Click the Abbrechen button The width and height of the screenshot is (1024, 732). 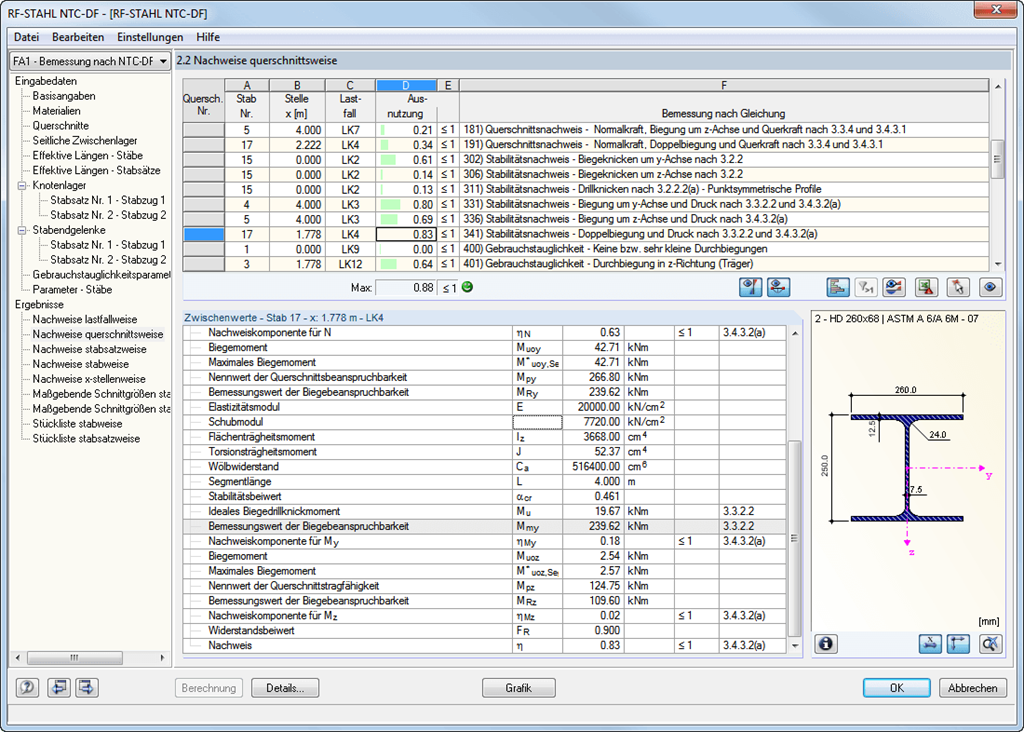[973, 688]
